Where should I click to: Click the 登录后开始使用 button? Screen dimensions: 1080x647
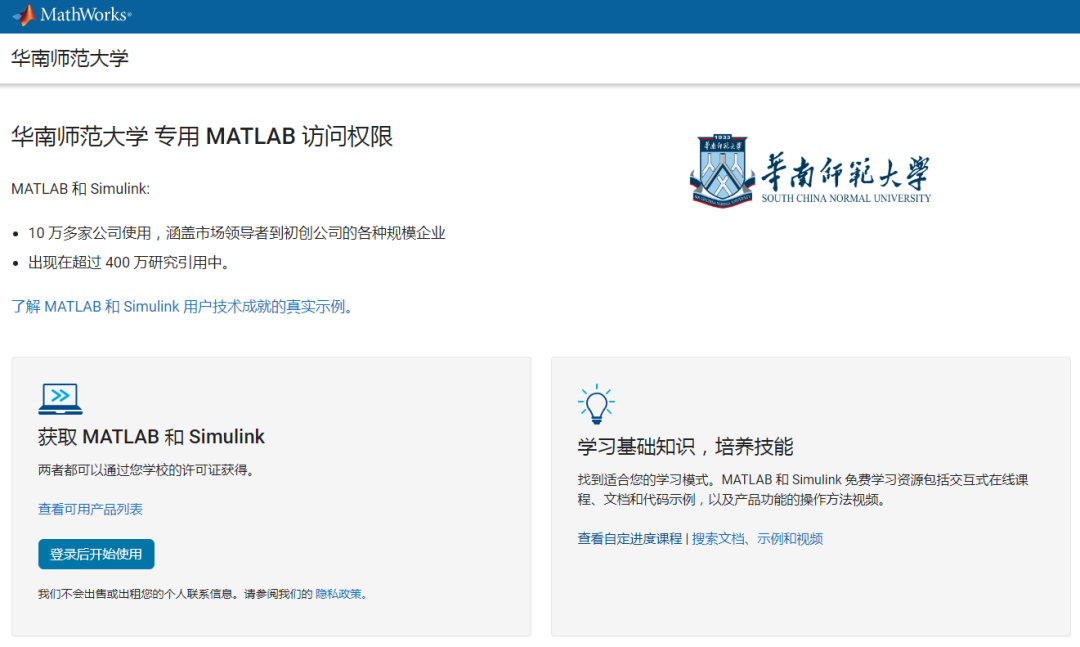point(96,554)
